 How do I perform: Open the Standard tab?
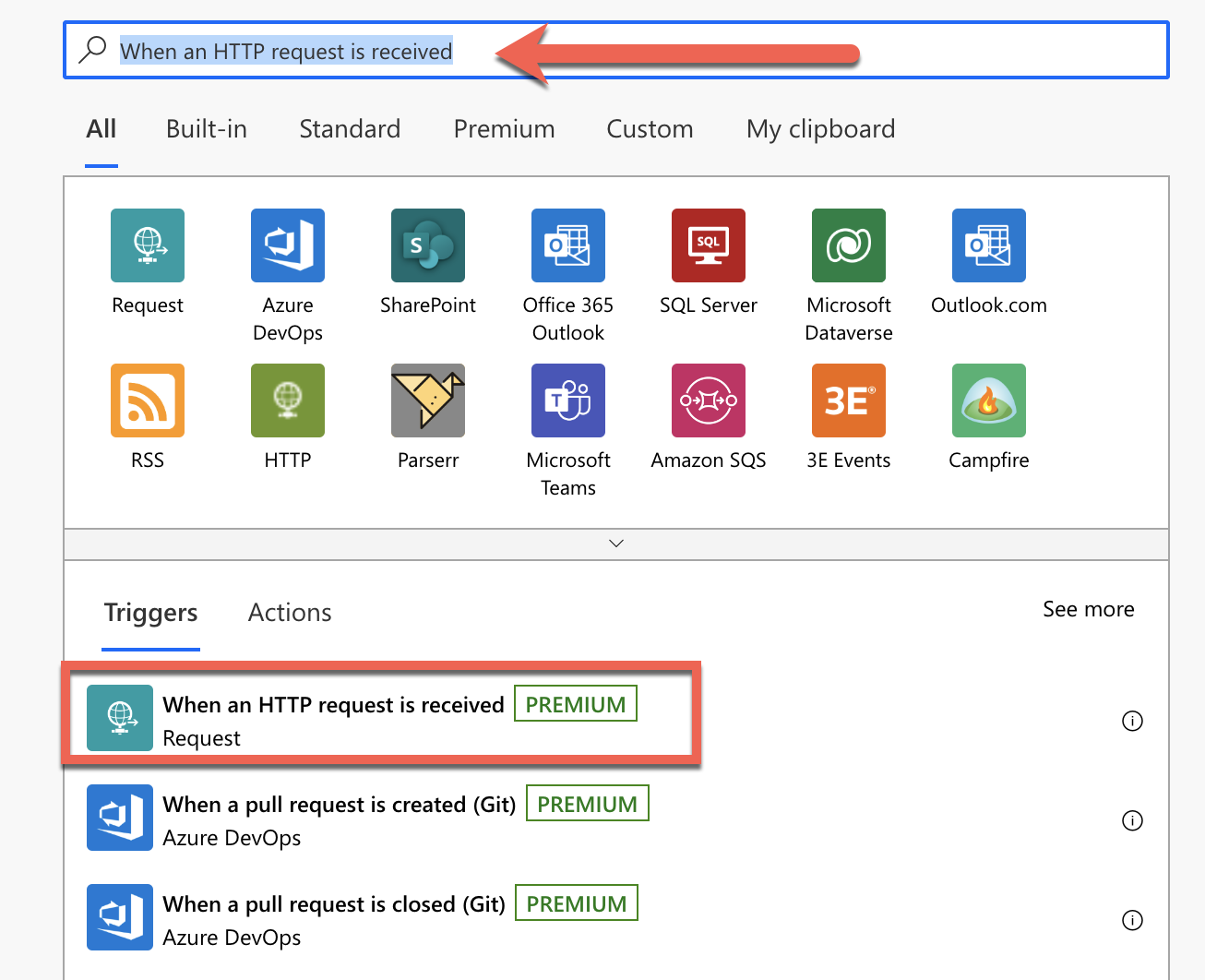pos(350,129)
